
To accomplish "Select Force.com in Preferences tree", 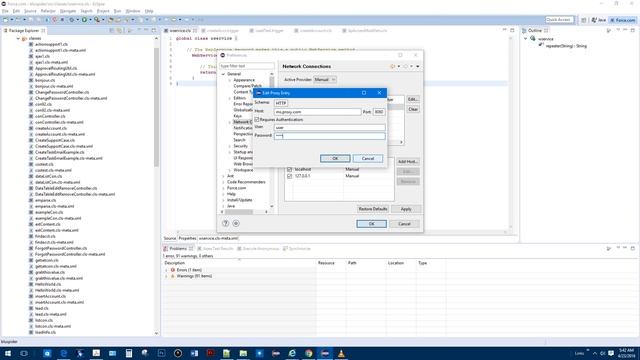I will coord(236,188).
